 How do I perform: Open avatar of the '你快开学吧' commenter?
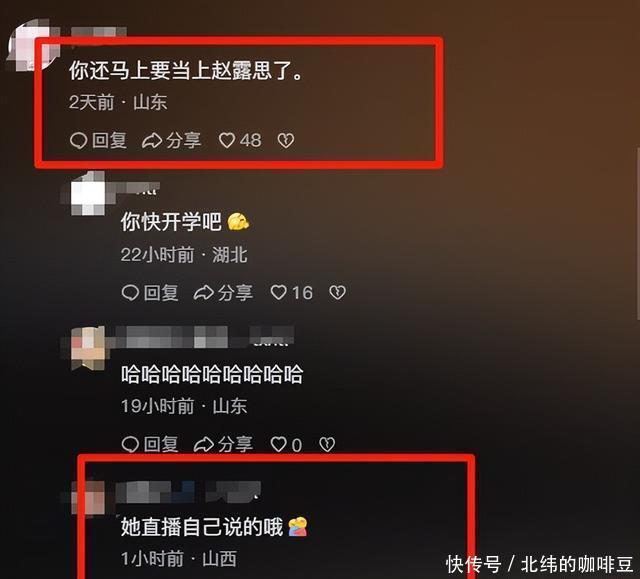87,195
